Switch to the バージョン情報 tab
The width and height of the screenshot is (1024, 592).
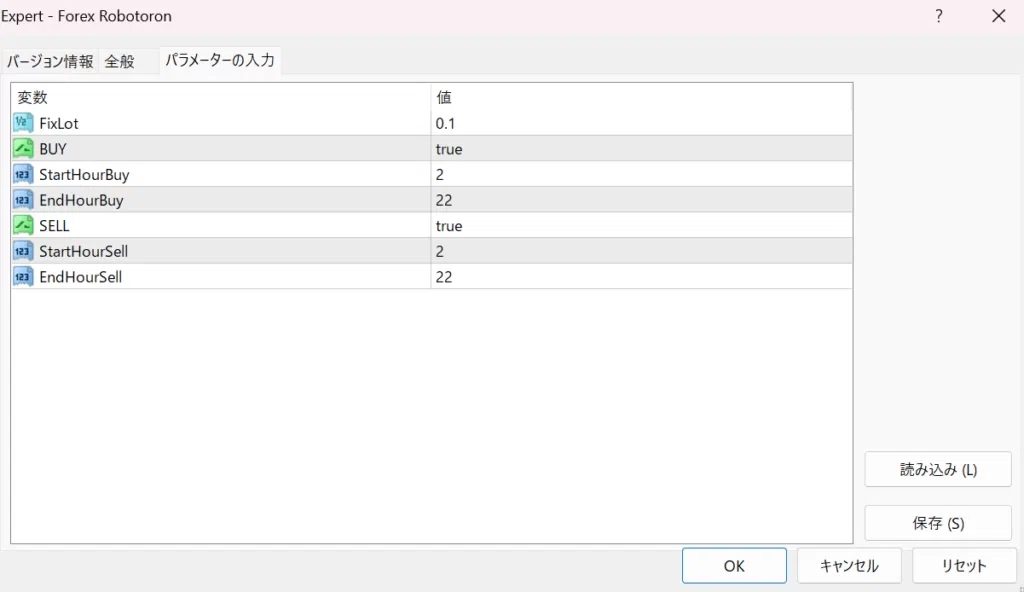[x=50, y=61]
